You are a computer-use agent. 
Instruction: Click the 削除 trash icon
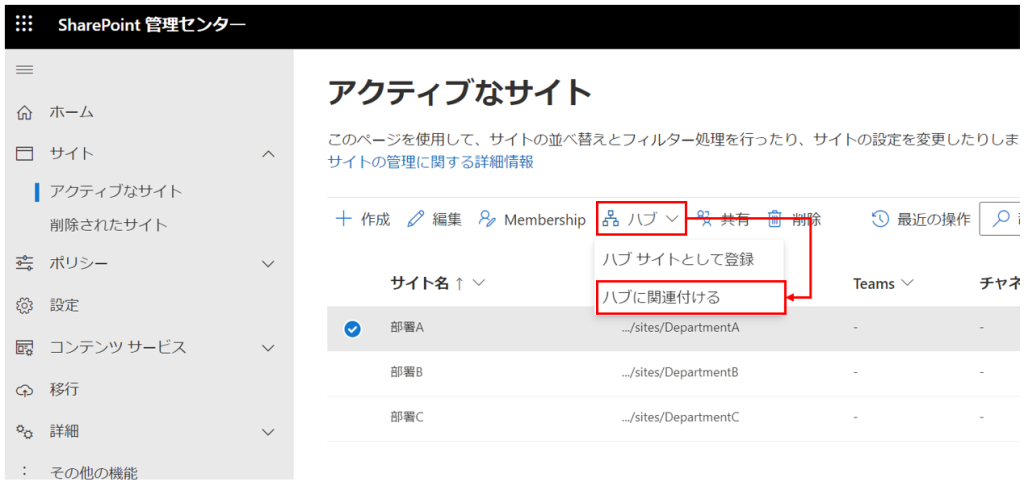[x=774, y=219]
